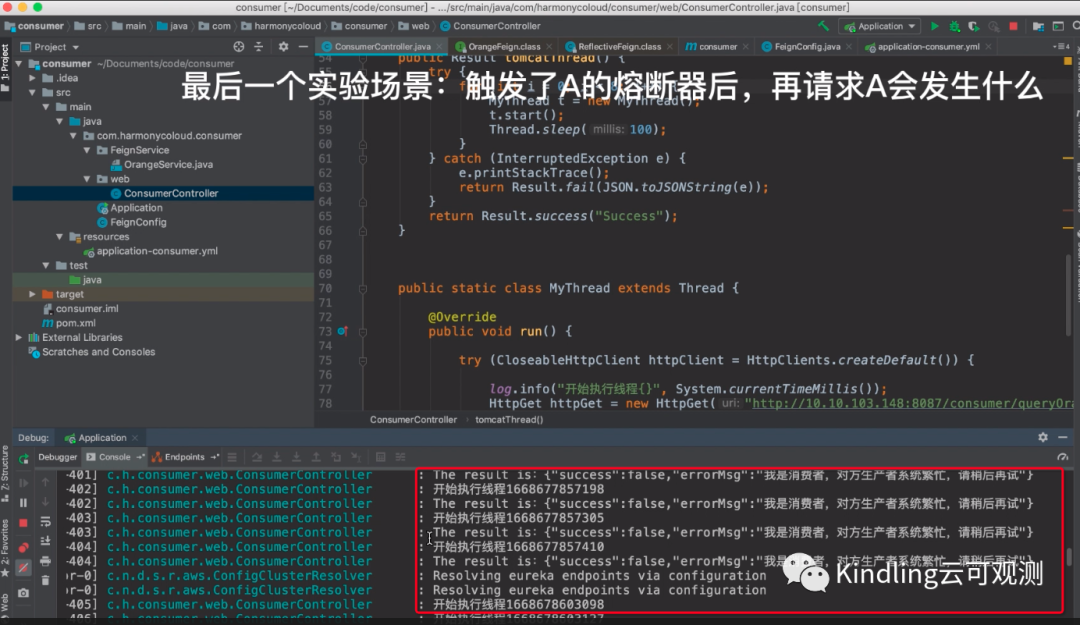Expand the target folder
This screenshot has height=625, width=1080.
(x=32, y=294)
